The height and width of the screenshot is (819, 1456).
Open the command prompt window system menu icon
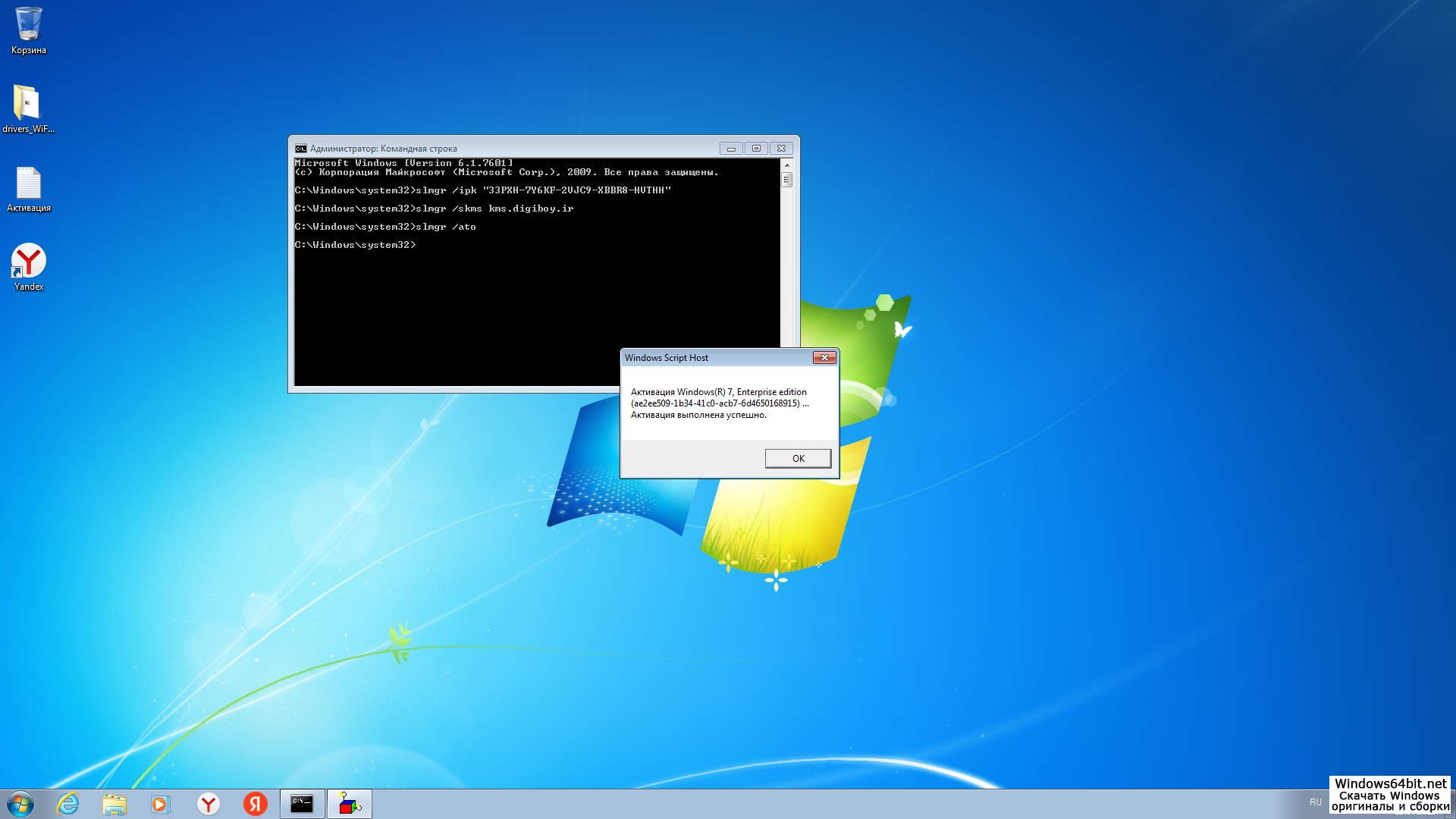pos(300,149)
